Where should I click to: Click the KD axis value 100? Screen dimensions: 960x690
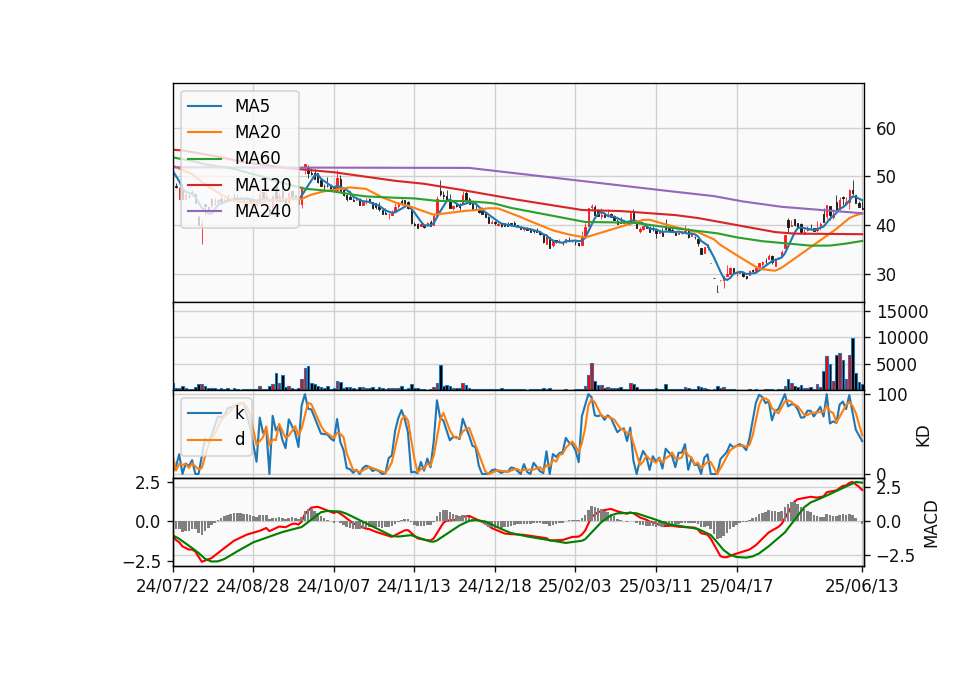(x=892, y=395)
